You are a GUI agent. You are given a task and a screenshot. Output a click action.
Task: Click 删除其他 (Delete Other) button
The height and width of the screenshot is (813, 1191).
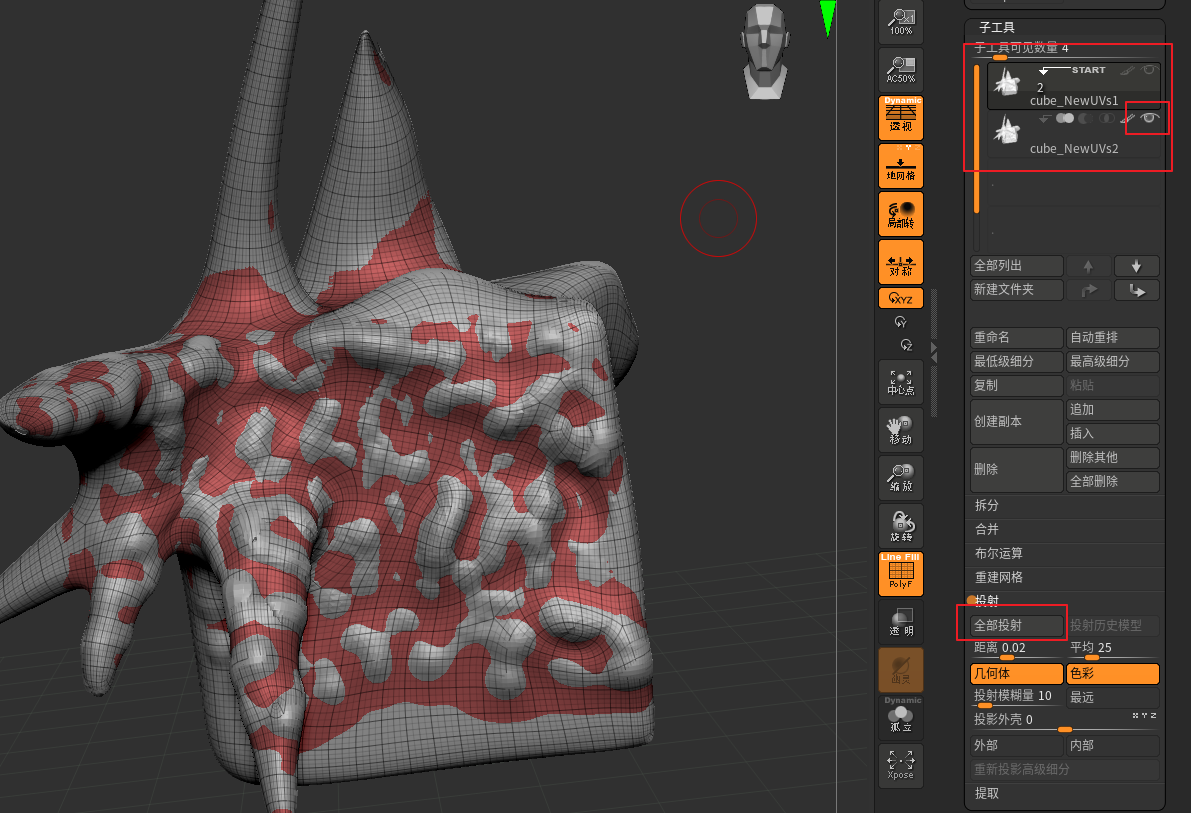point(1113,457)
